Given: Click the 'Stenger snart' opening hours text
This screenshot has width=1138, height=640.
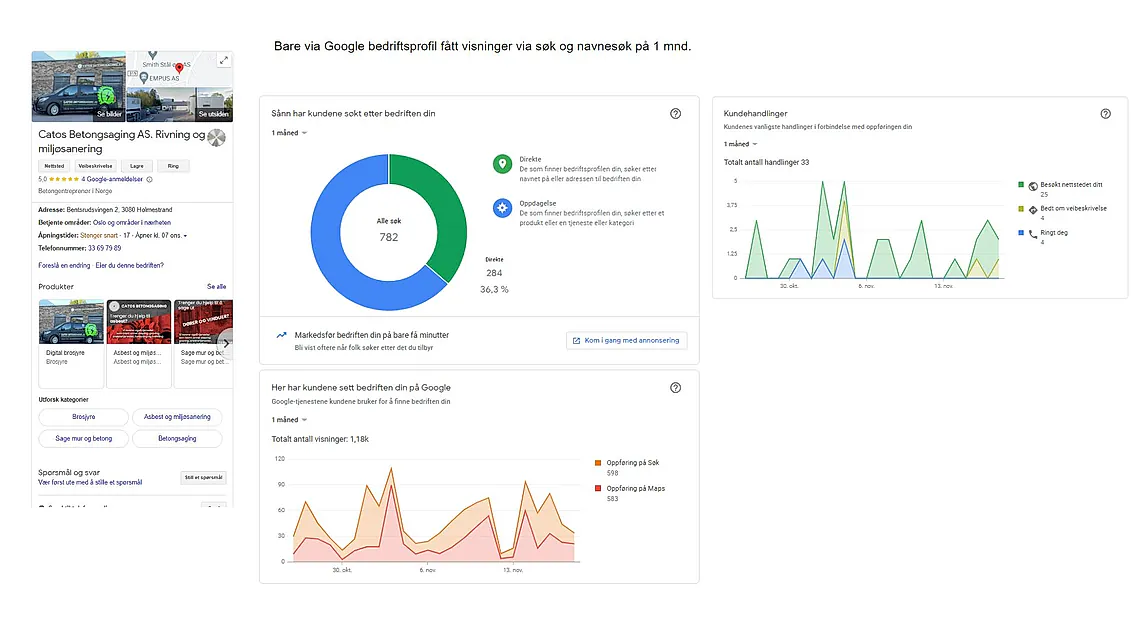Looking at the screenshot, I should (x=99, y=236).
